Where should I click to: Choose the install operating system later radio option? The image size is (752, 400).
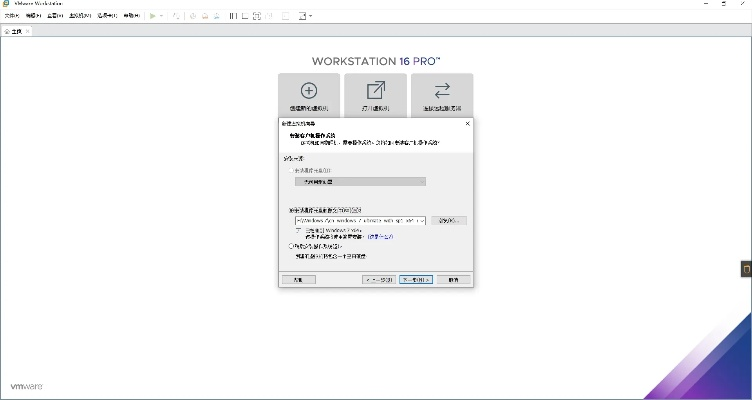point(291,245)
